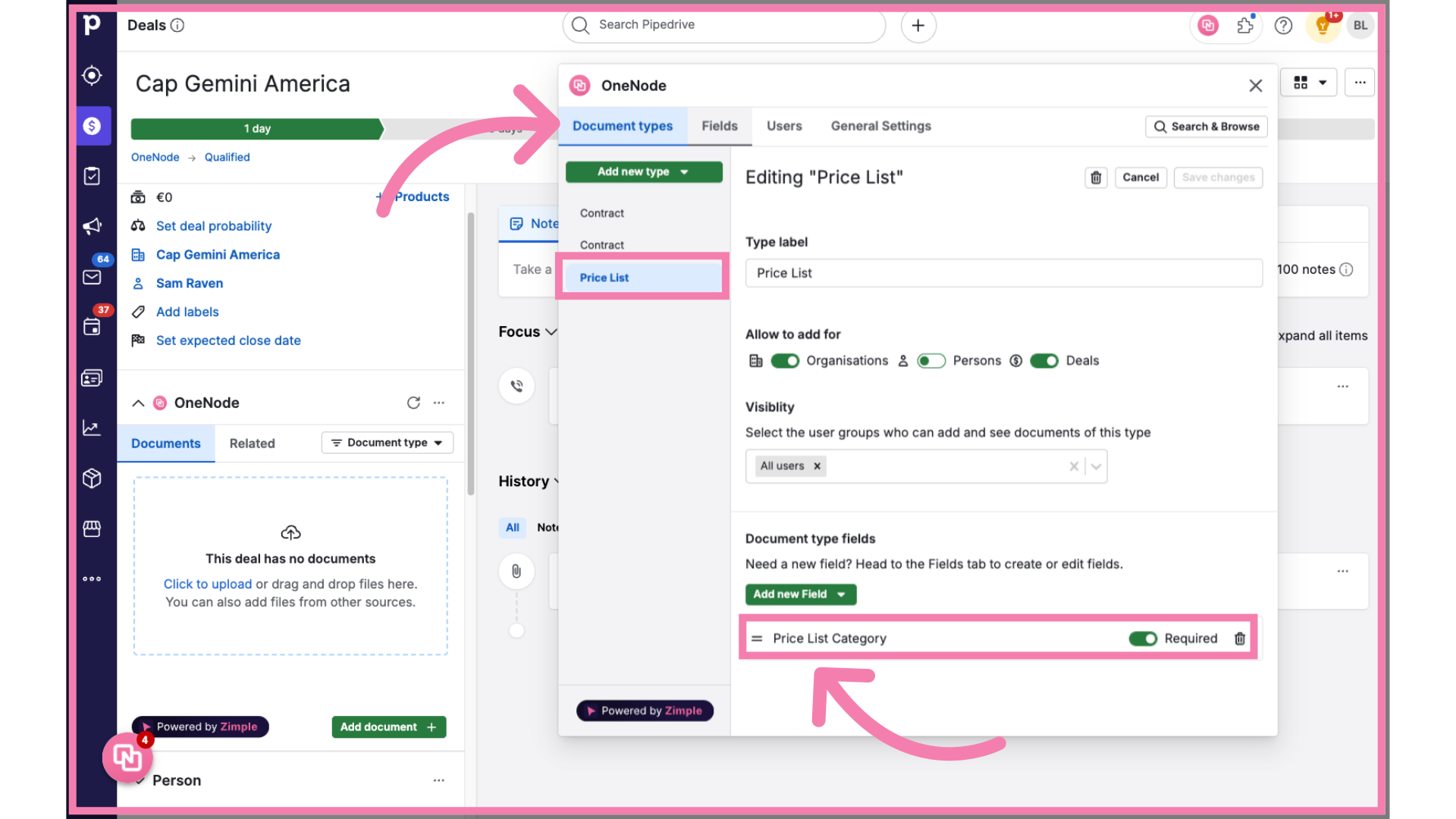Screen dimensions: 1456x819
Task: Click the paperclip attachment history icon
Action: pos(516,571)
